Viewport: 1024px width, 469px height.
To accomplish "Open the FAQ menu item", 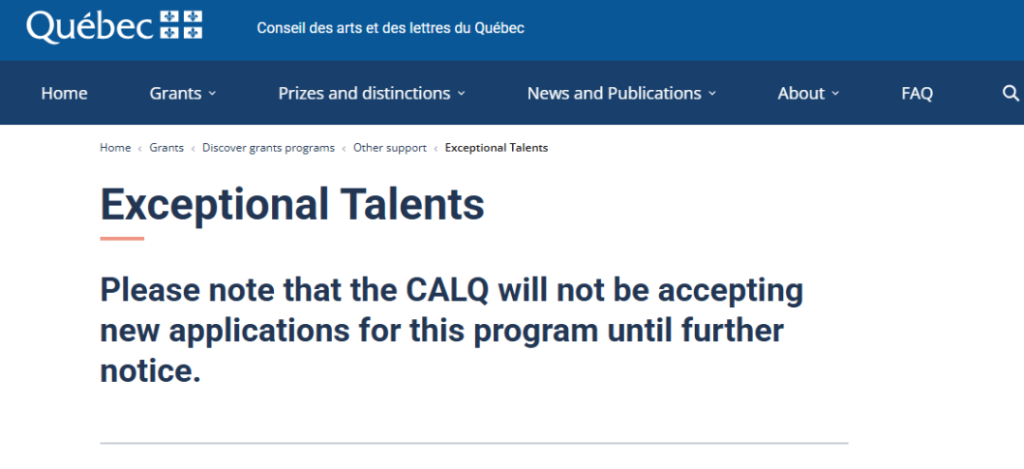I will point(917,93).
